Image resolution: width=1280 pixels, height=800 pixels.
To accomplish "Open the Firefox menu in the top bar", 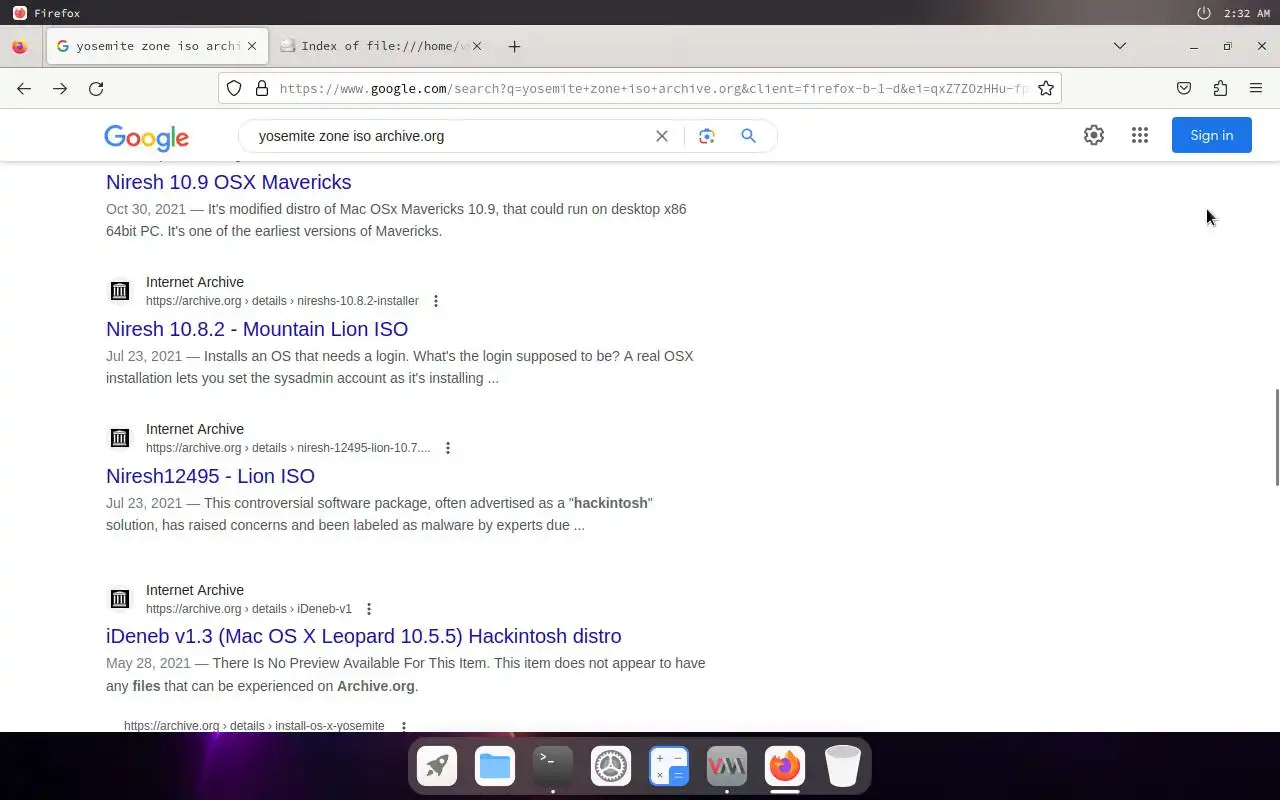I will (46, 13).
